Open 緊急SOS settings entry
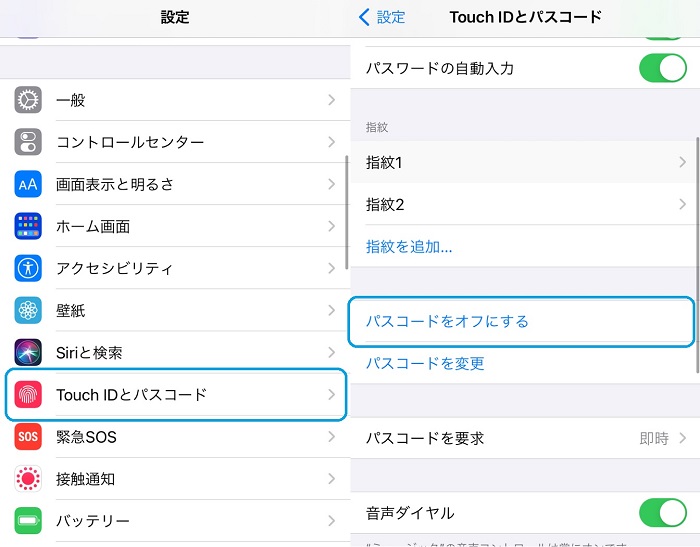Screen dimensions: 700x547 click(x=175, y=436)
